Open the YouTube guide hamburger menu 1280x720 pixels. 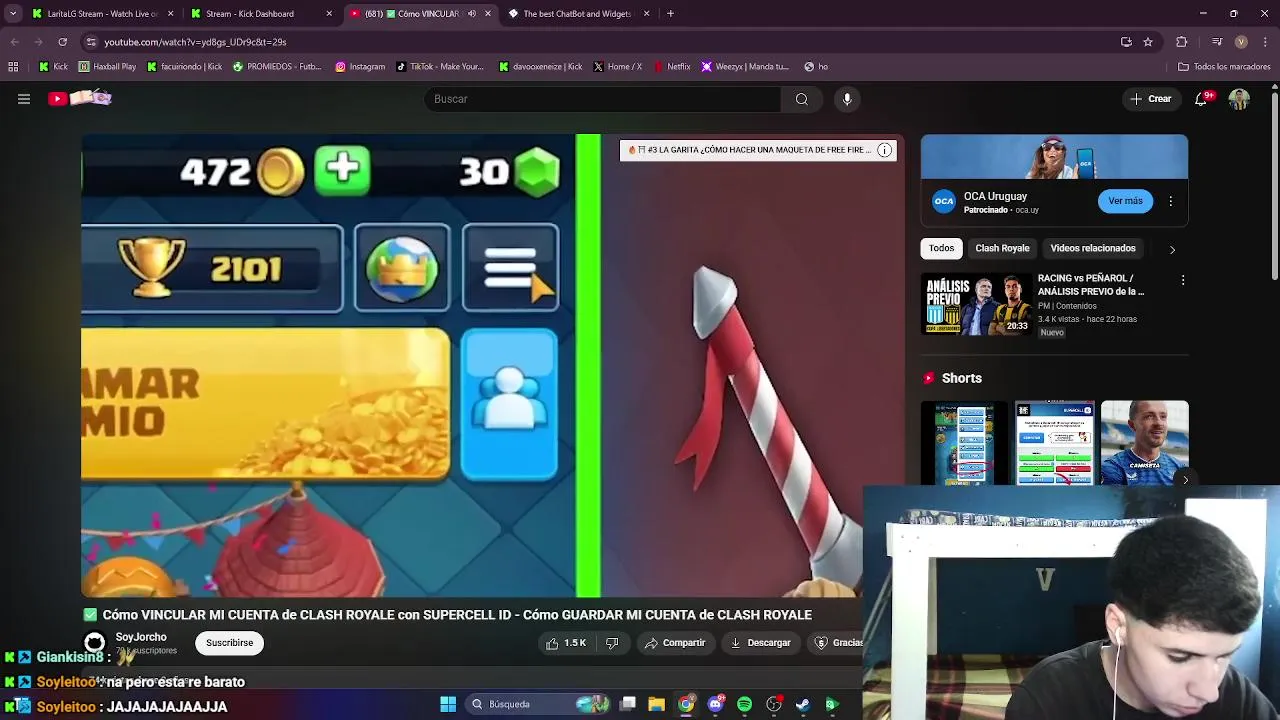tap(24, 99)
